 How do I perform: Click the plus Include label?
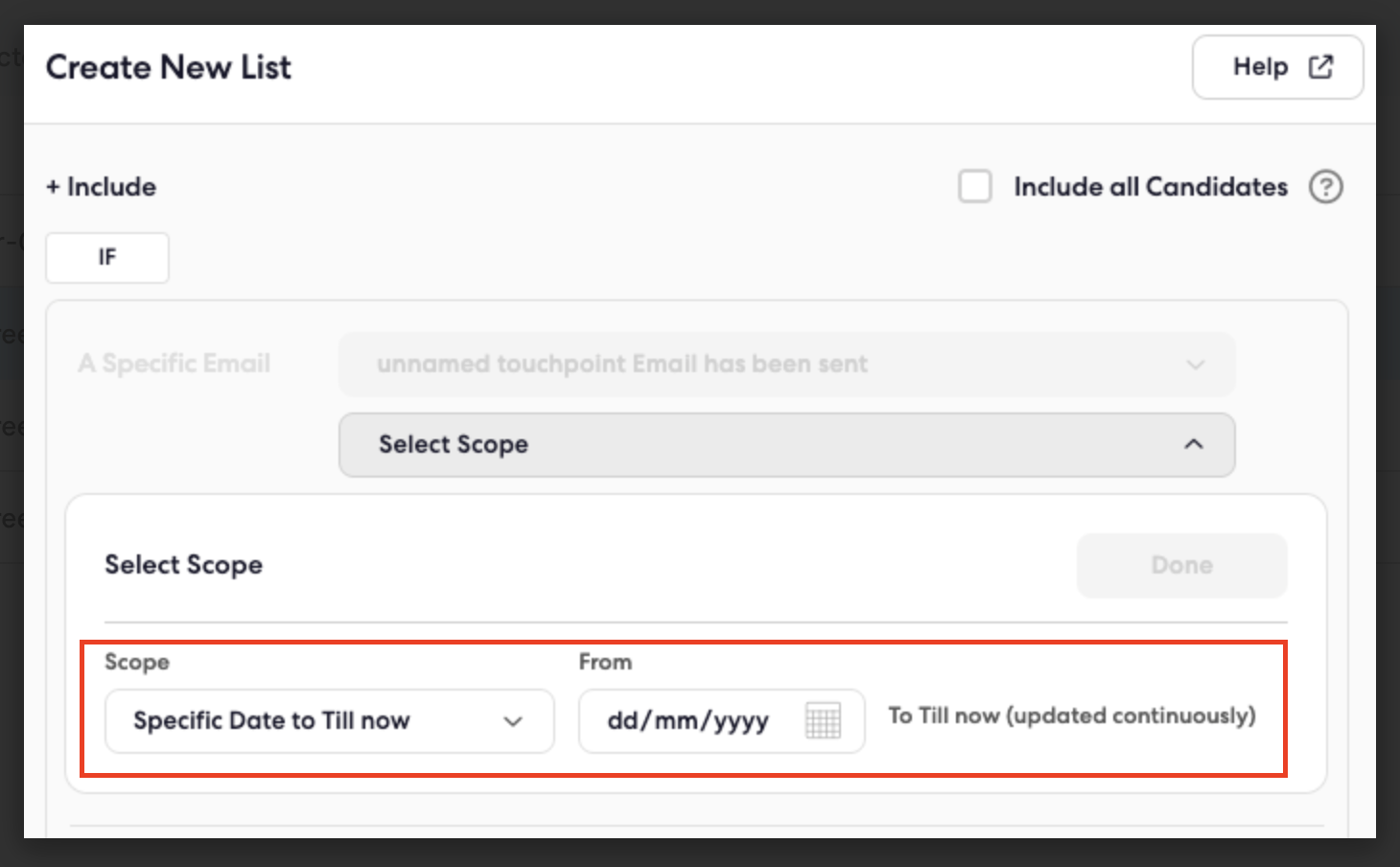click(x=102, y=186)
